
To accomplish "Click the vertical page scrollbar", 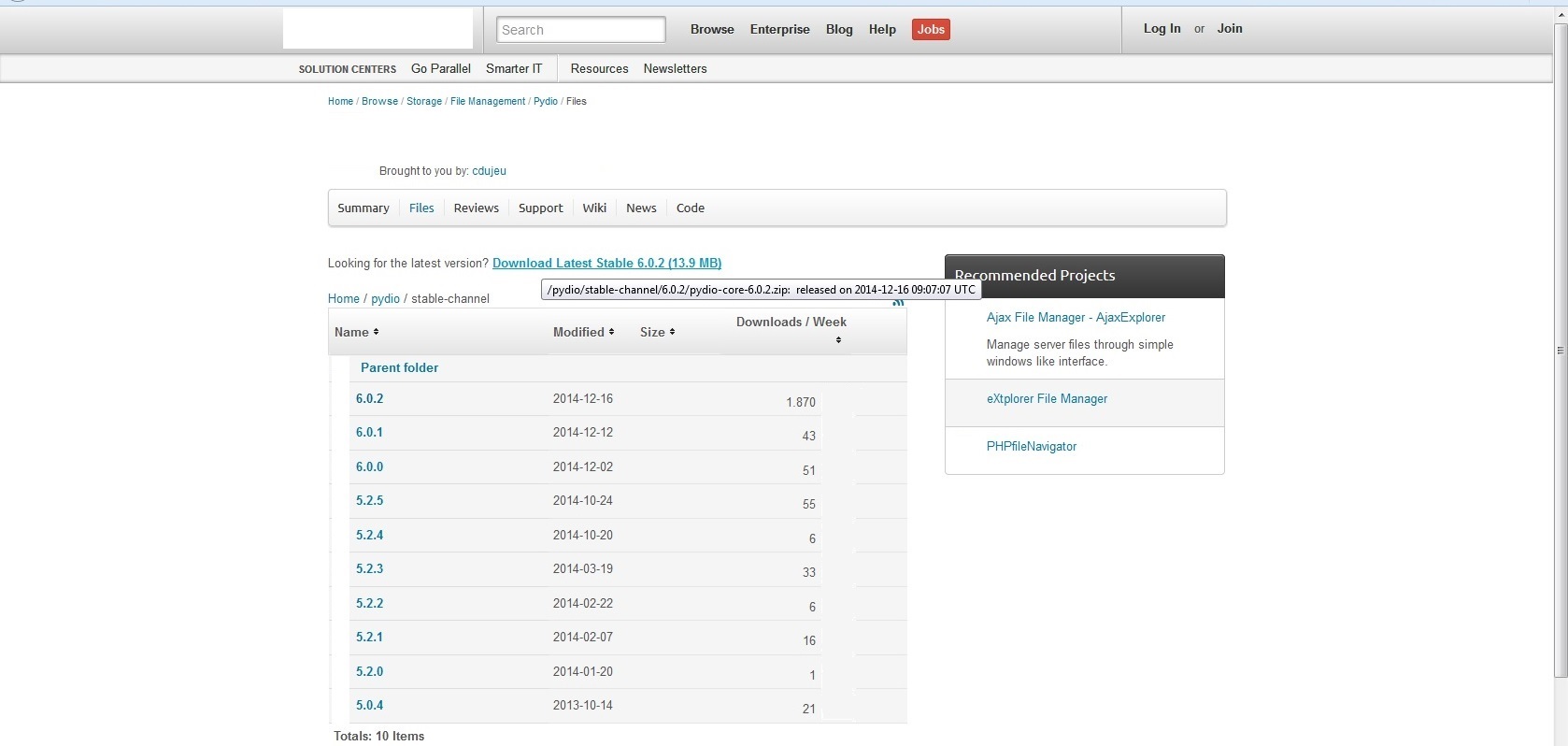I will (1560, 351).
